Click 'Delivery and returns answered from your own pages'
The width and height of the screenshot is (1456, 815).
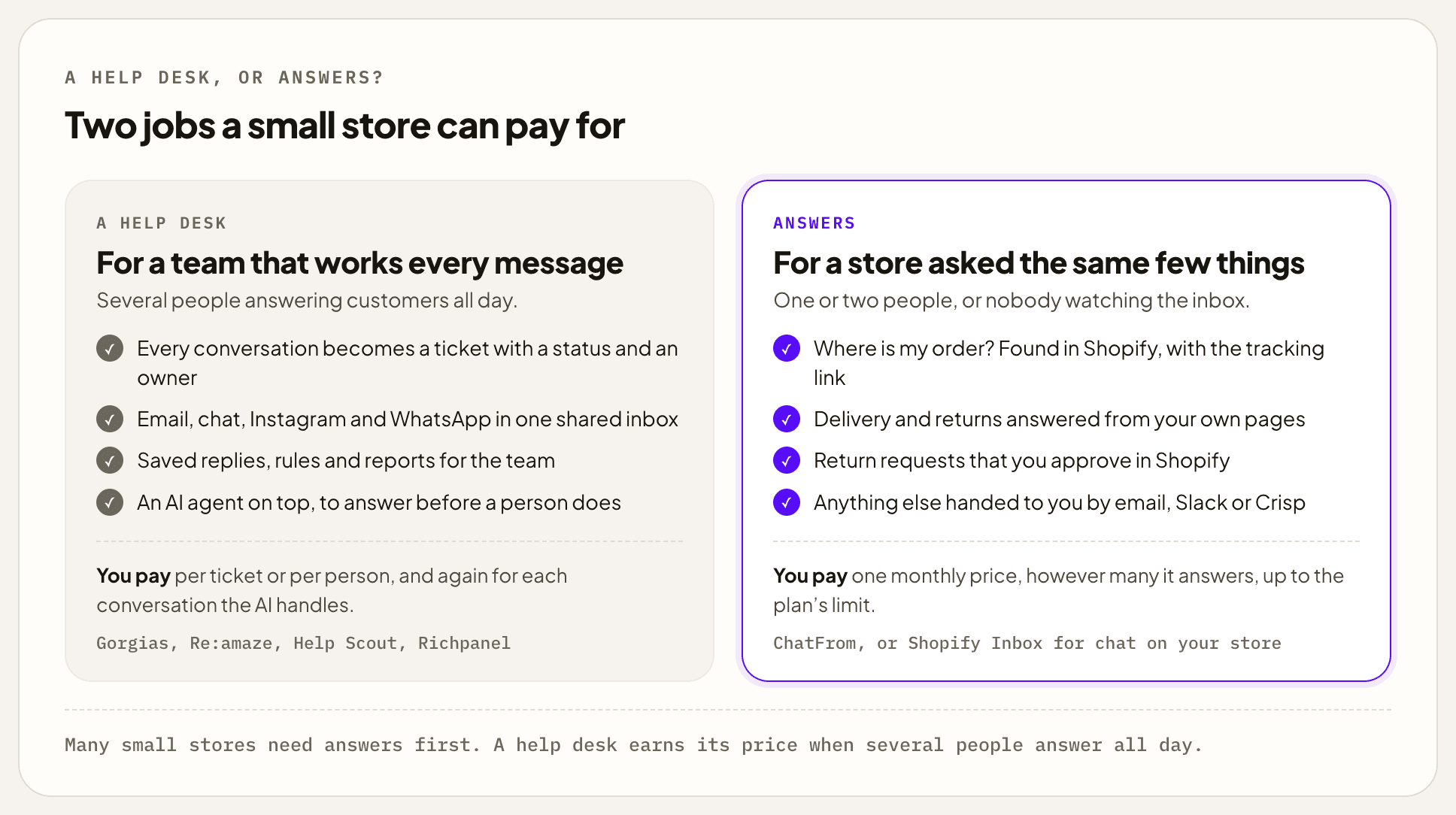point(1059,419)
